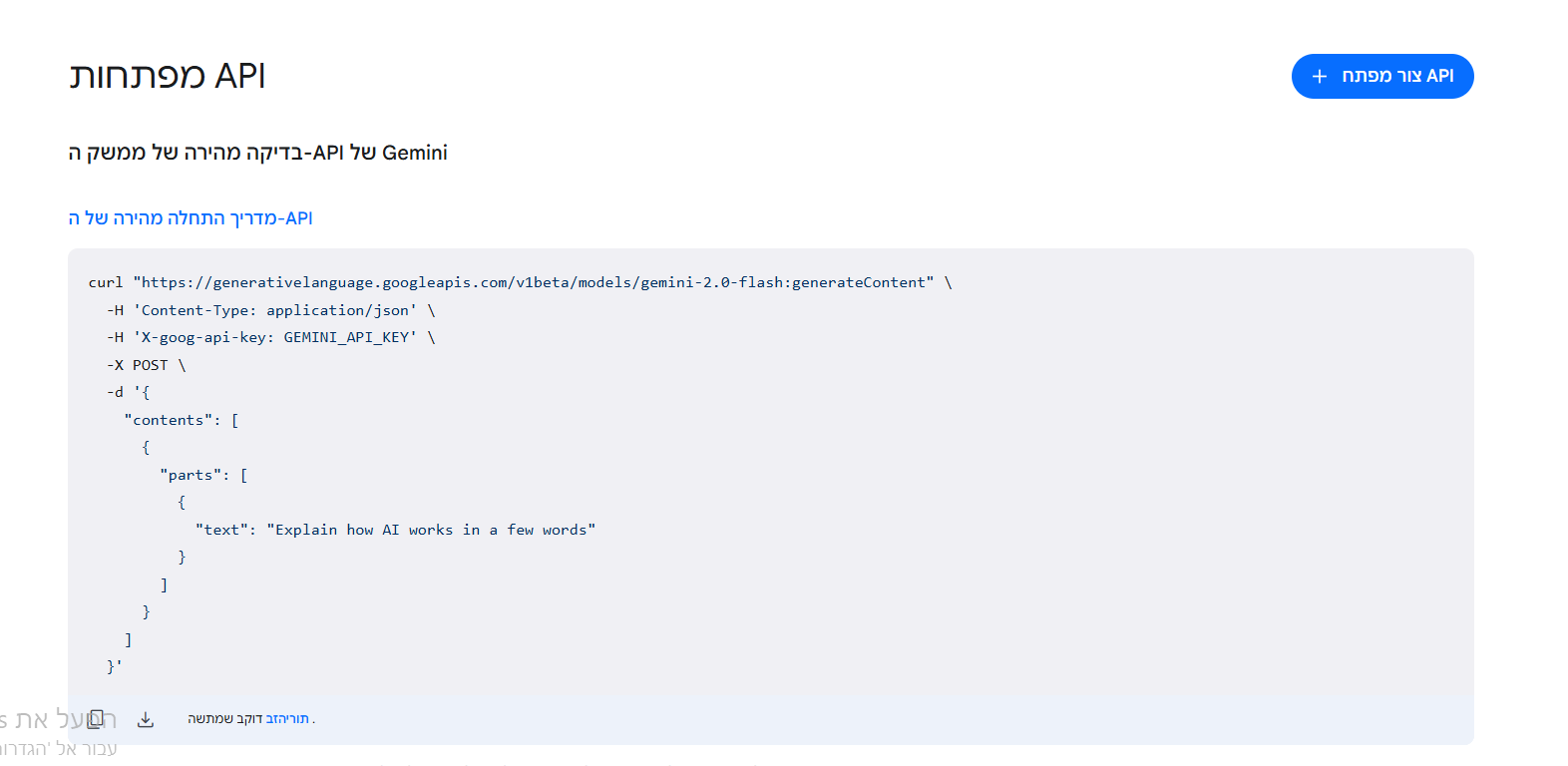Click the 'מפתחות API' page heading
The width and height of the screenshot is (1568, 766).
[168, 76]
